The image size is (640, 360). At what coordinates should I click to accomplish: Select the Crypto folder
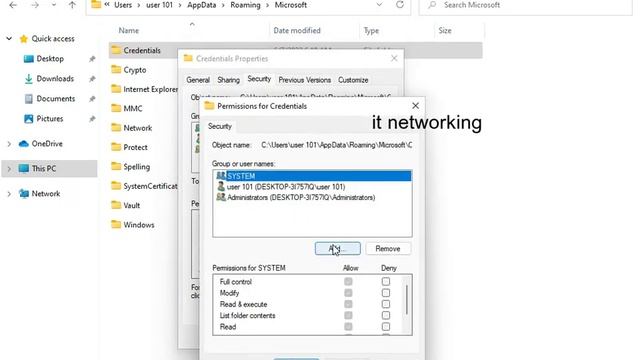point(129,70)
